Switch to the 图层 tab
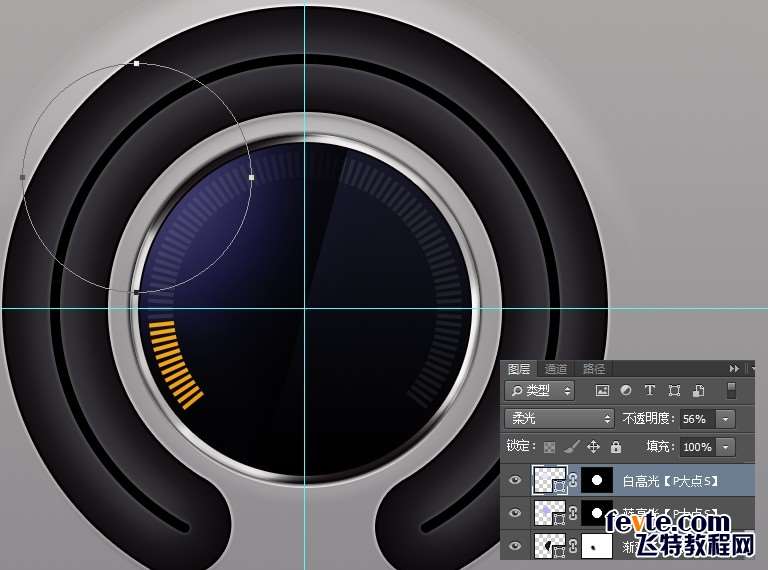 click(519, 368)
